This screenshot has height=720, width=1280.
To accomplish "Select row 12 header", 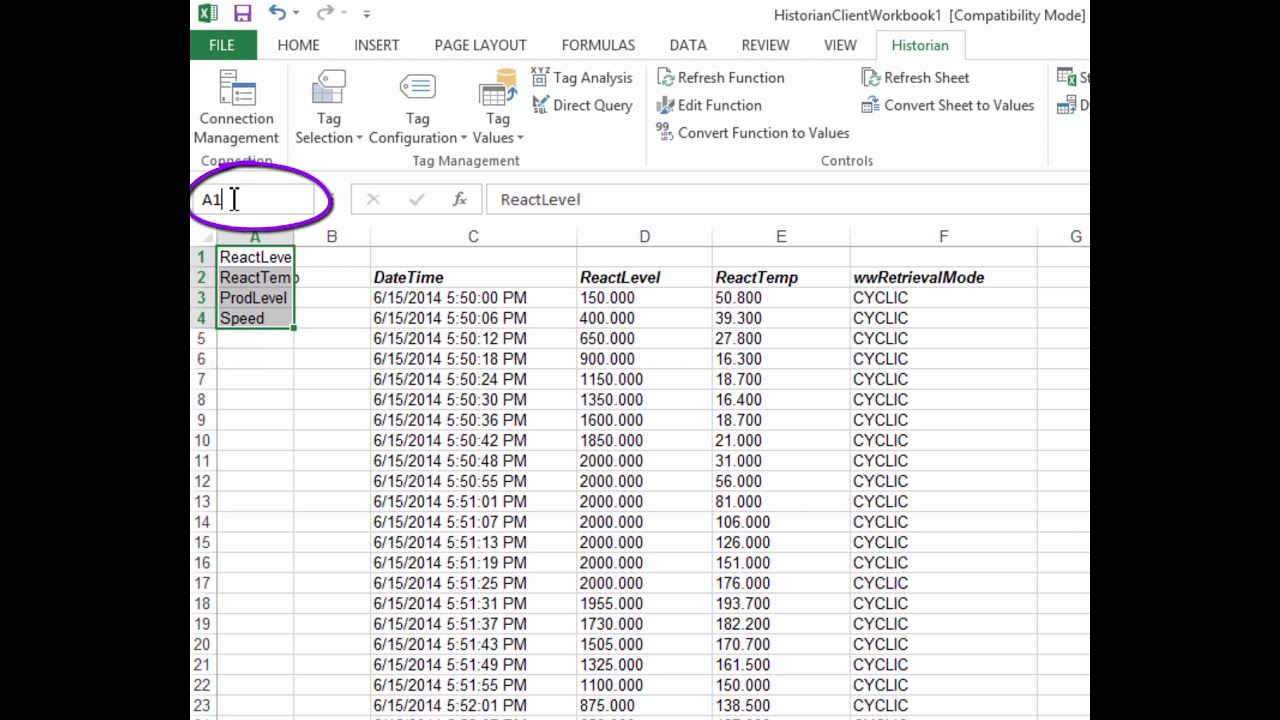I will pos(203,481).
